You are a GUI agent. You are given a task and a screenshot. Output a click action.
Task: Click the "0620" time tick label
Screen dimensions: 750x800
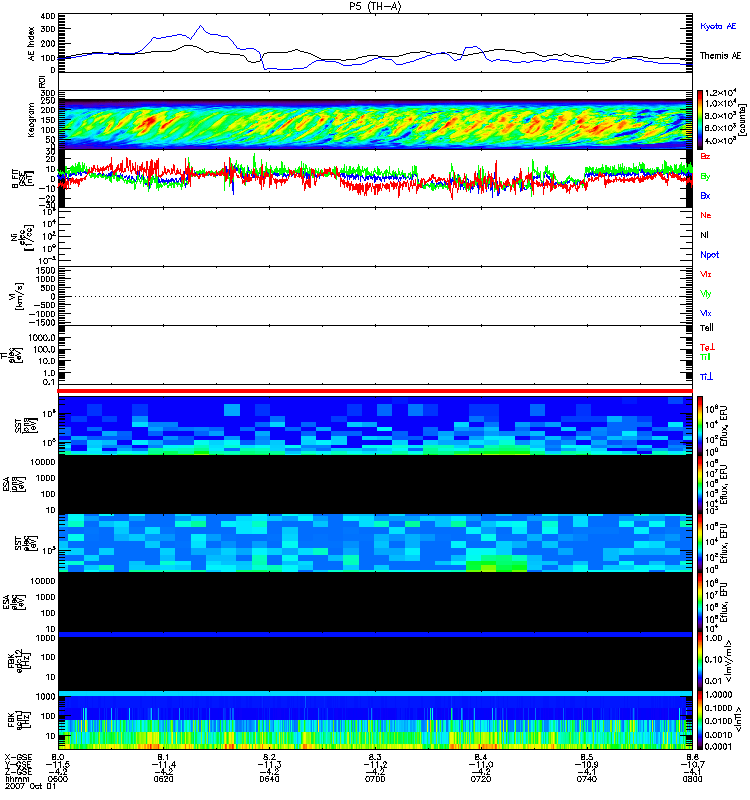[163, 779]
